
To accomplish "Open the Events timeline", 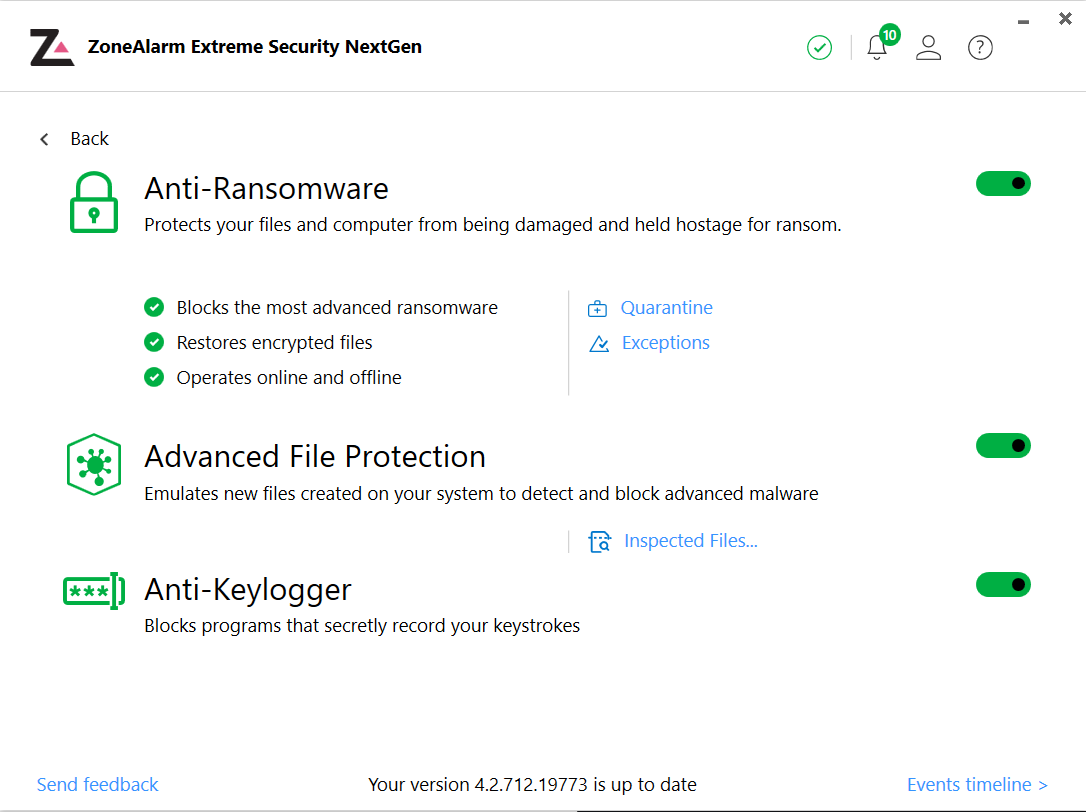I will pos(977,785).
